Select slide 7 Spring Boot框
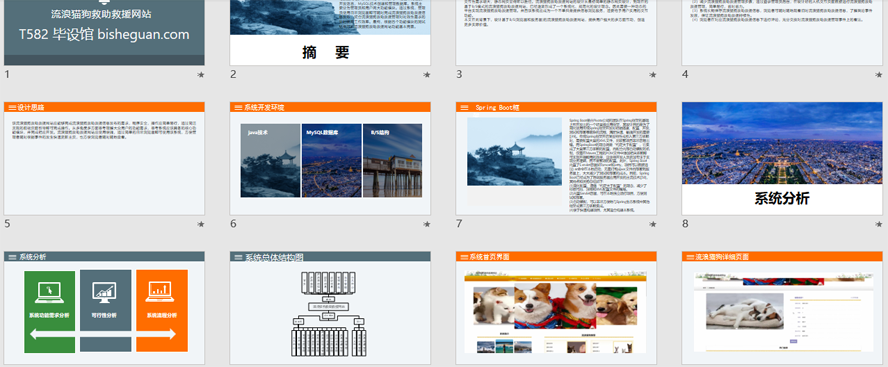Viewport: 888px width, 367px height. click(556, 159)
